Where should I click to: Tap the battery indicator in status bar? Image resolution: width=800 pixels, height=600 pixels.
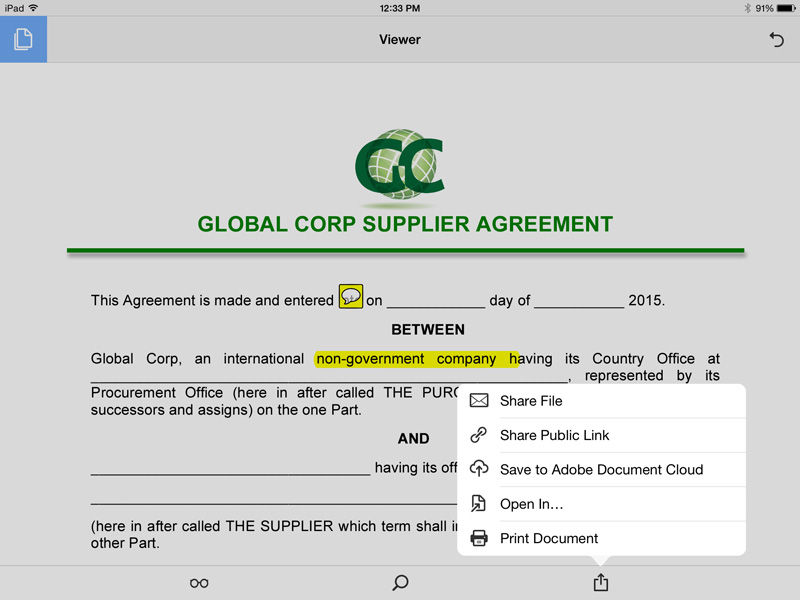[x=786, y=8]
